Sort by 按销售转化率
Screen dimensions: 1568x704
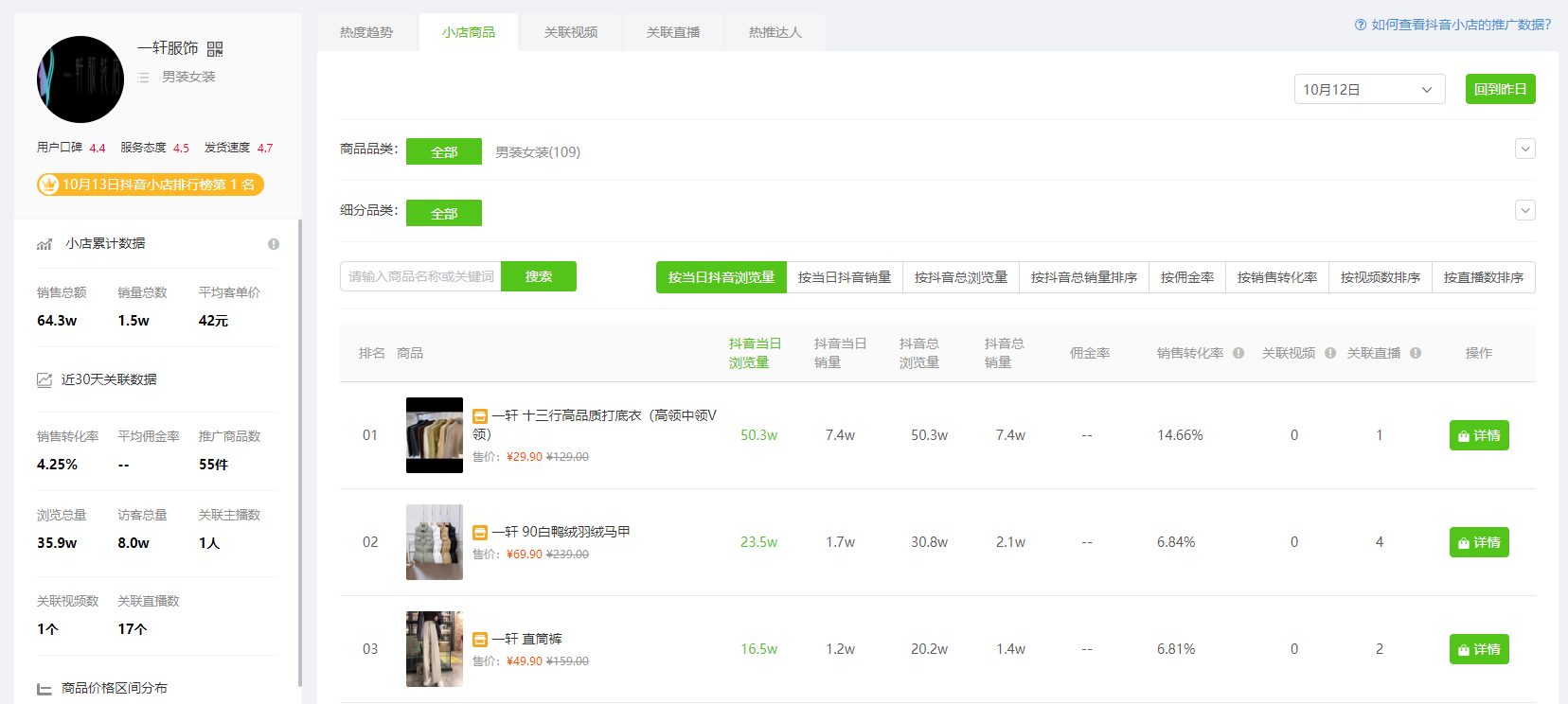coord(1277,277)
